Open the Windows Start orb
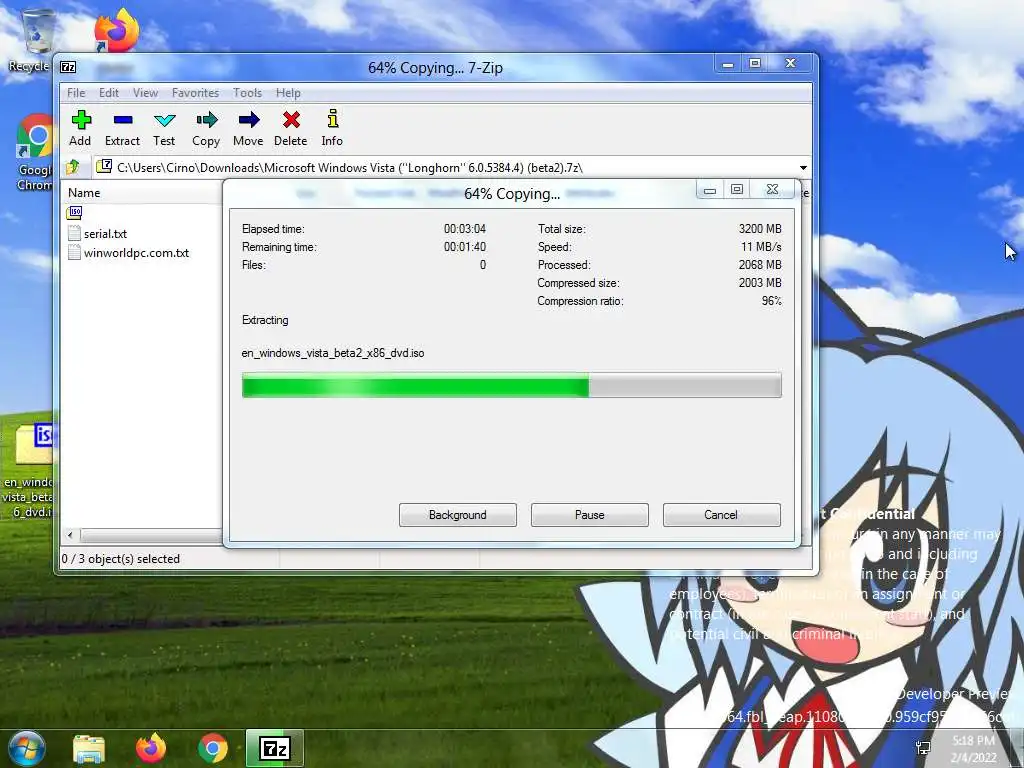Viewport: 1024px width, 768px height. [27, 748]
